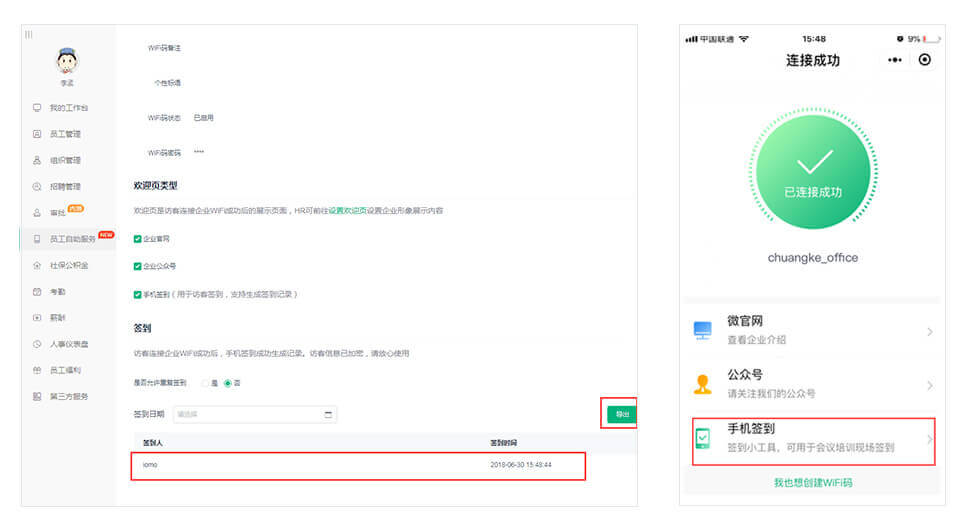Tap the green phone icon for 手机签到
Viewport: 964px width, 530px height.
coord(703,438)
